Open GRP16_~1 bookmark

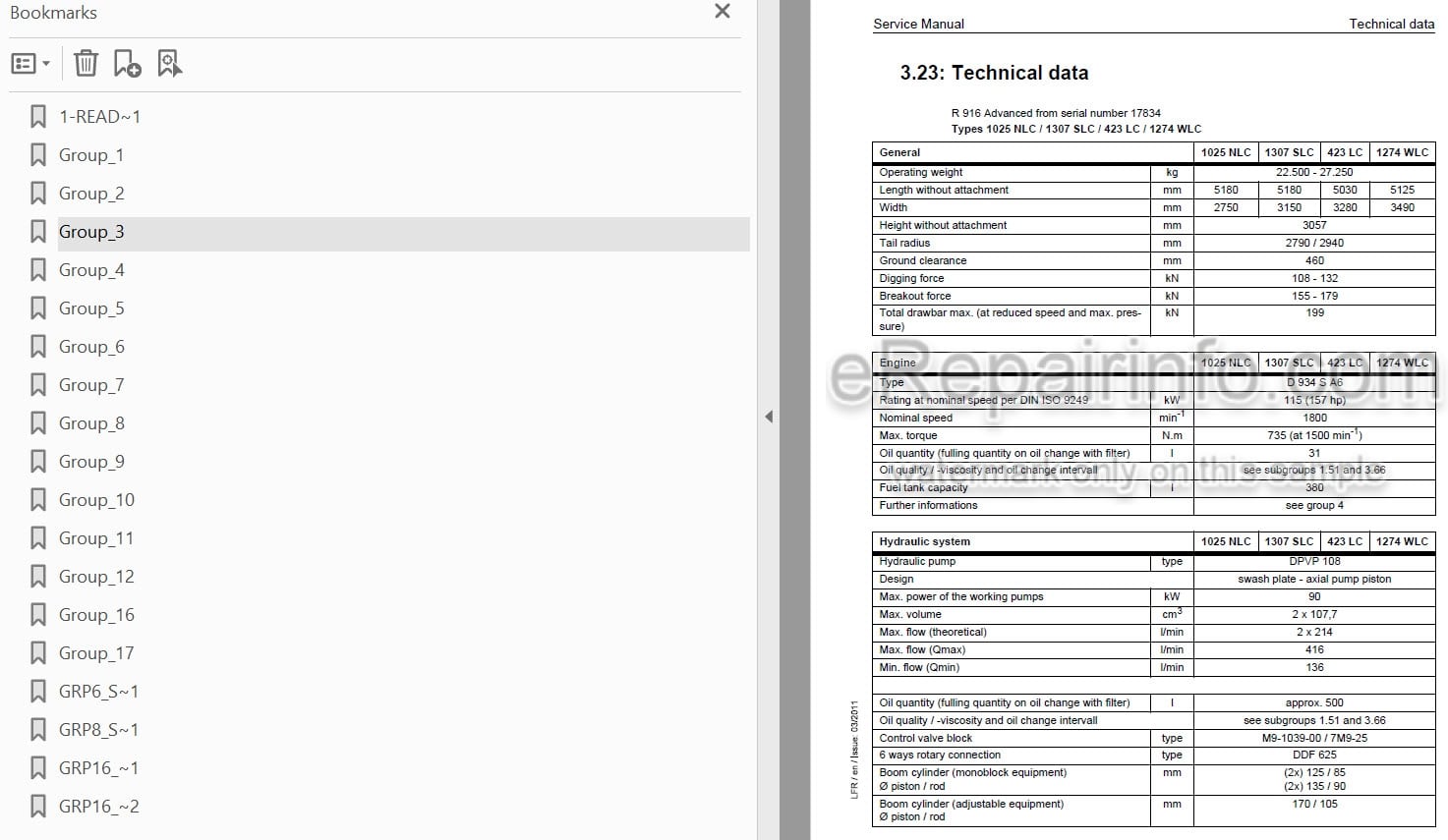(98, 768)
